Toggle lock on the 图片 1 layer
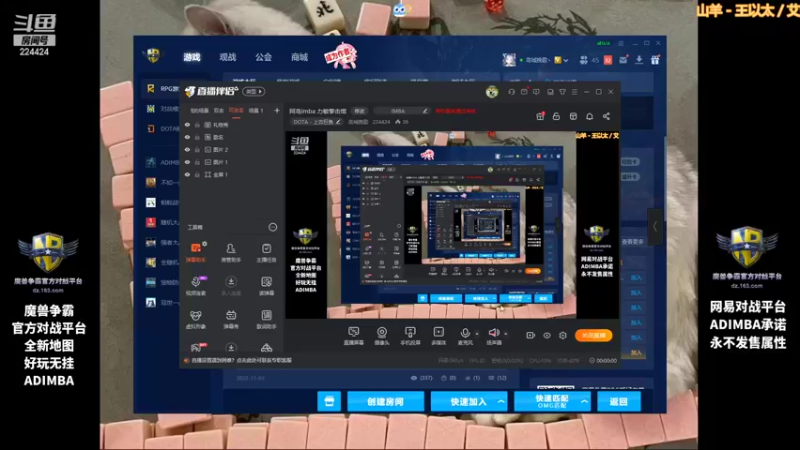 [197, 162]
